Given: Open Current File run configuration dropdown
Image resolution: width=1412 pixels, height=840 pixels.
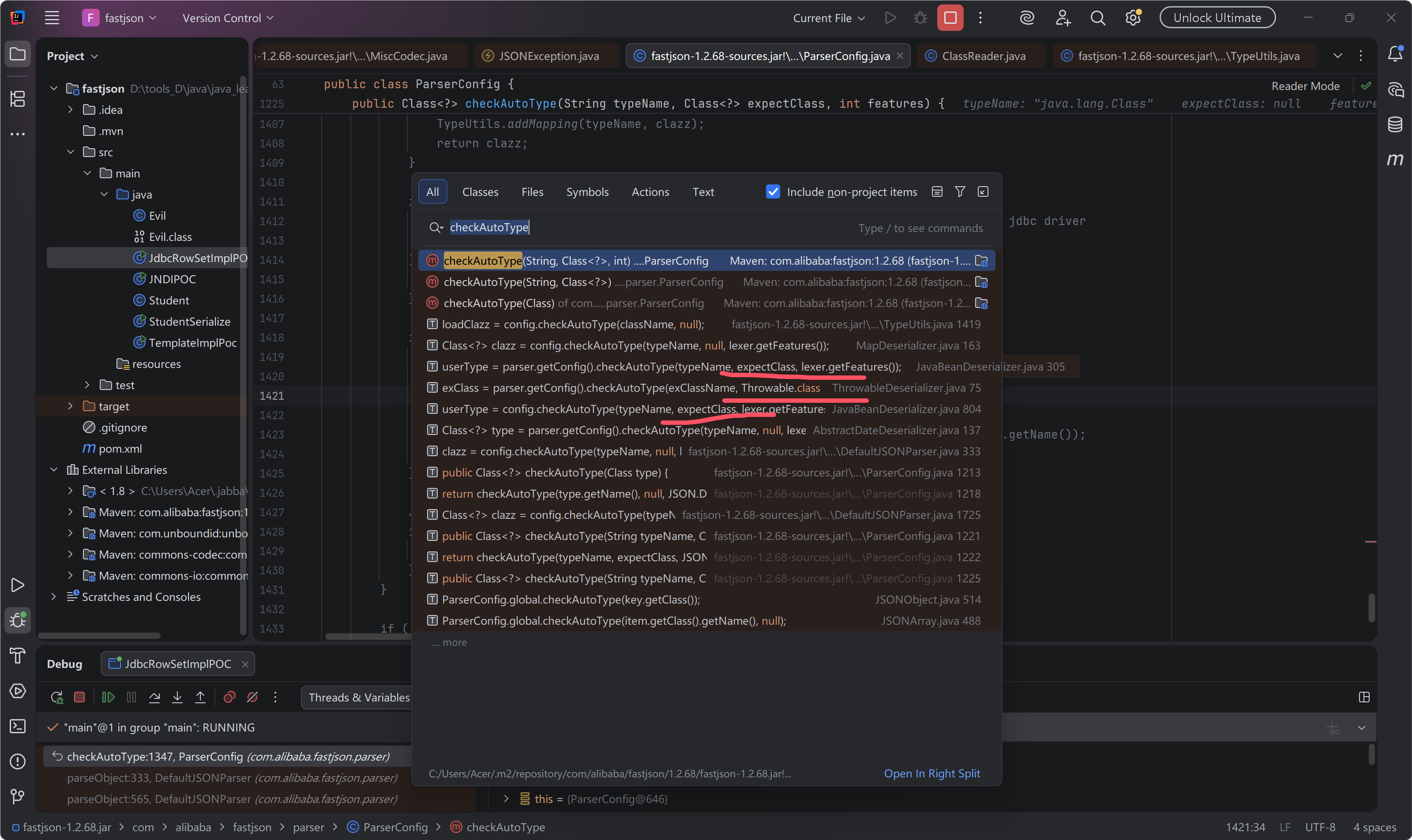Looking at the screenshot, I should tap(829, 18).
